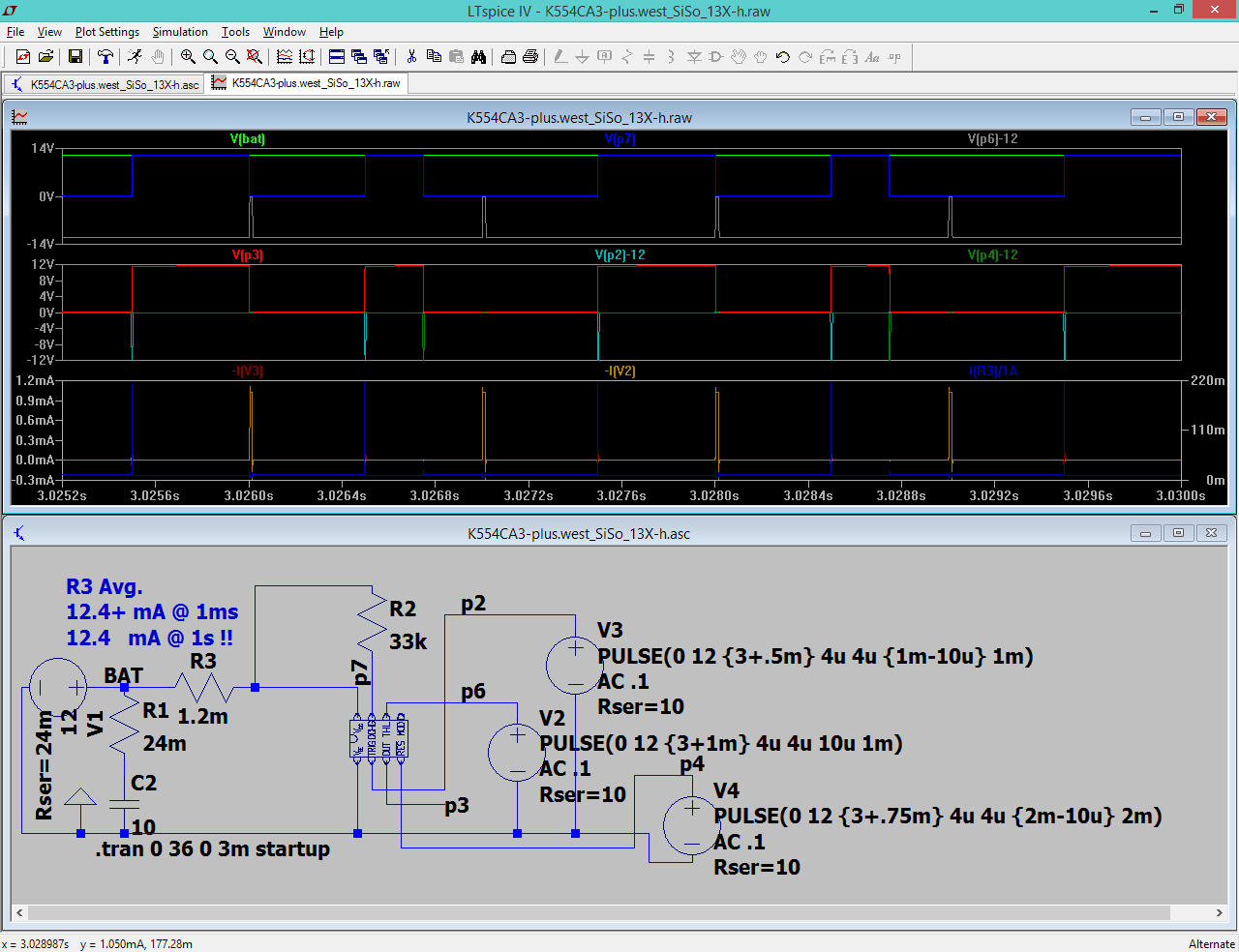Click the -I(V3) trace label

point(248,372)
